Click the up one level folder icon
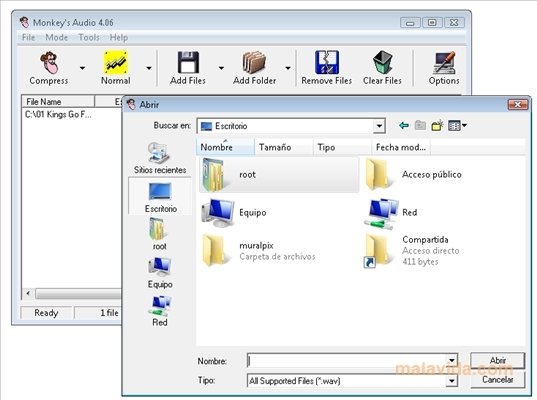Image resolution: width=537 pixels, height=400 pixels. [421, 126]
